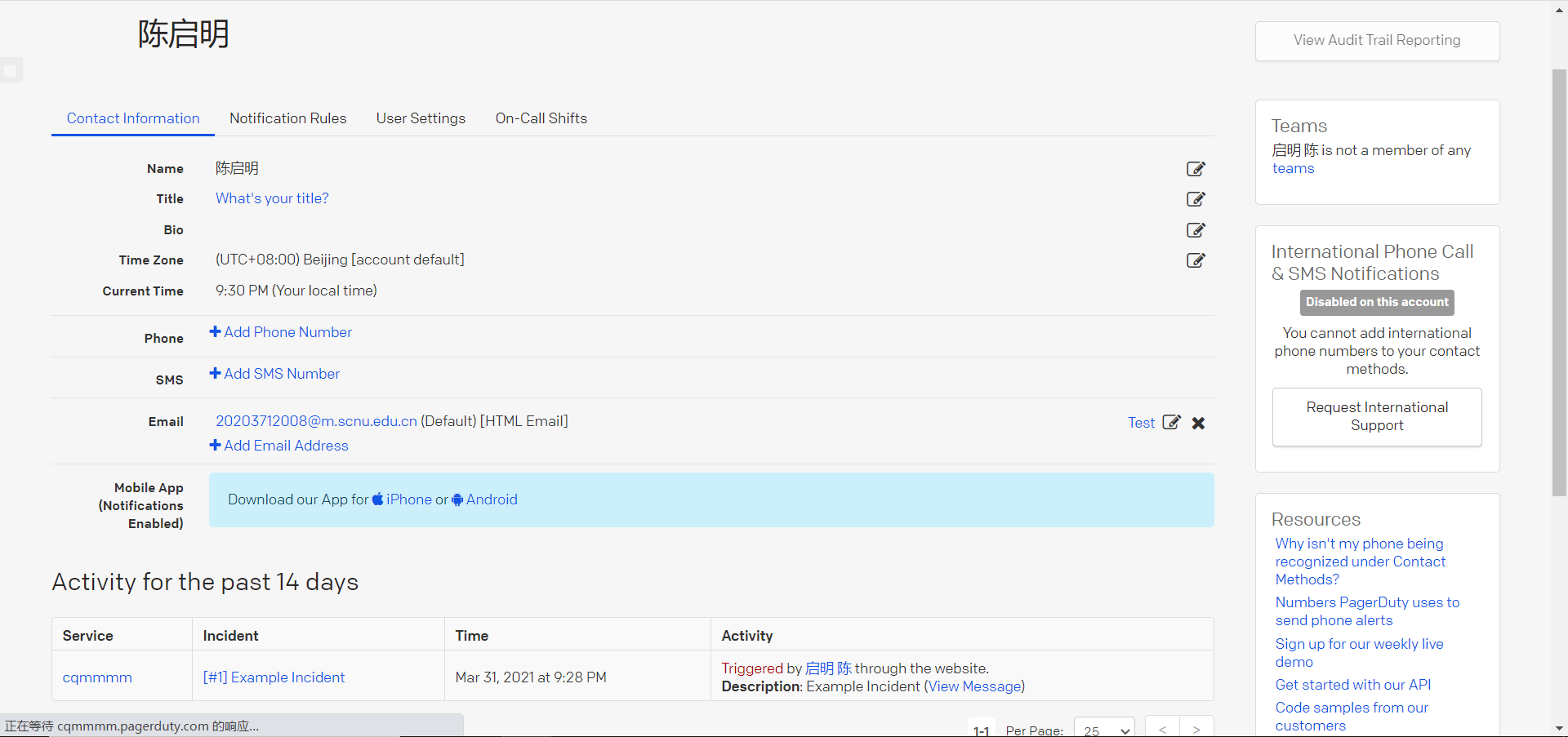
Task: Click the page scrollbar thumb
Action: (x=1559, y=282)
